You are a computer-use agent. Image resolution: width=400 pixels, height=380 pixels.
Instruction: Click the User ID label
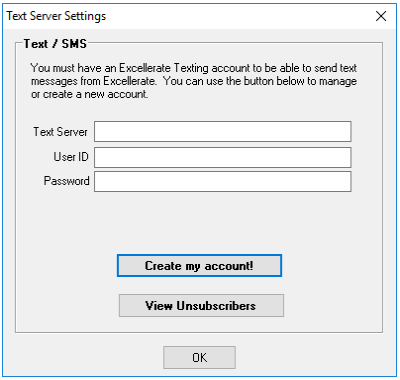71,157
